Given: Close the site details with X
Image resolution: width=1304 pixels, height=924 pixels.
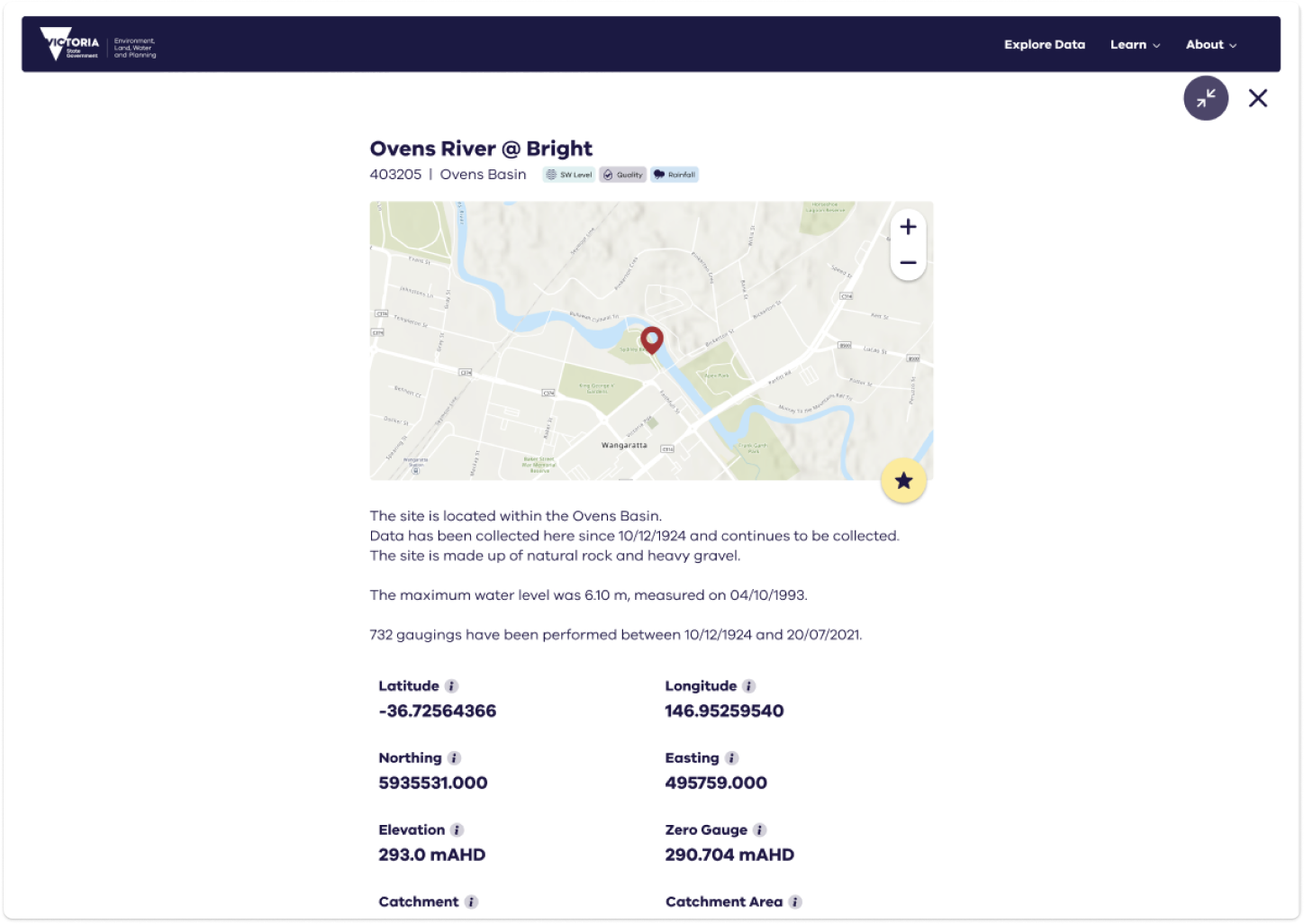Looking at the screenshot, I should [1257, 98].
